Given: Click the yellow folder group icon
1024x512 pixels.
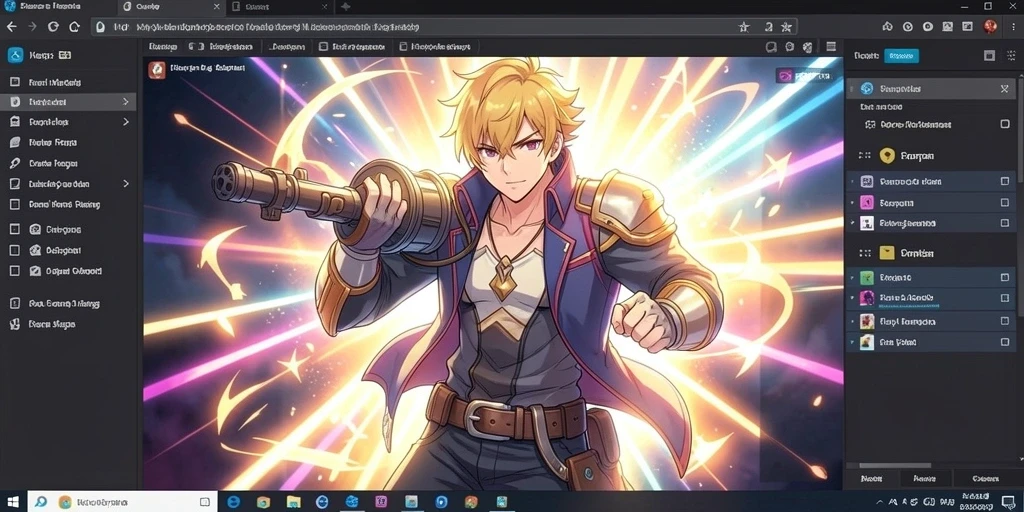Looking at the screenshot, I should (886, 253).
